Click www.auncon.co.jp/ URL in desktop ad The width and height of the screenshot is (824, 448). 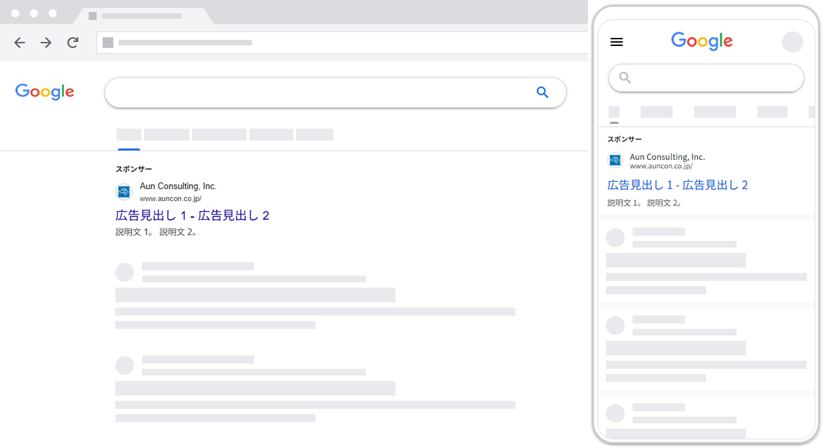170,199
